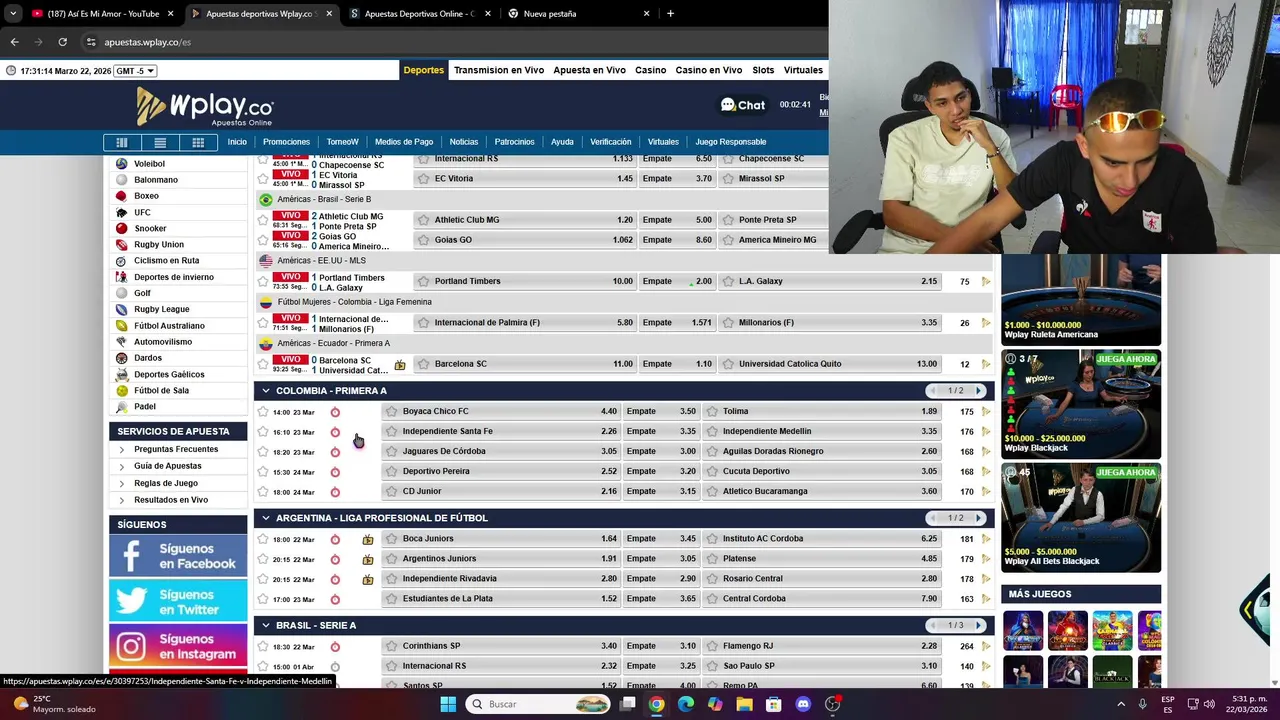Screen dimensions: 1280x720
Task: Favorite the Jaguares De Córdoba match star
Action: coord(263,452)
